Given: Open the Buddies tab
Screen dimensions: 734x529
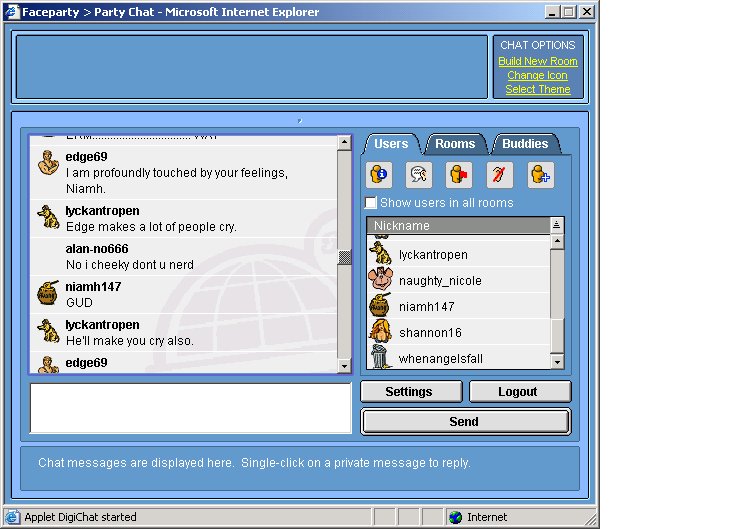Looking at the screenshot, I should pyautogui.click(x=525, y=144).
